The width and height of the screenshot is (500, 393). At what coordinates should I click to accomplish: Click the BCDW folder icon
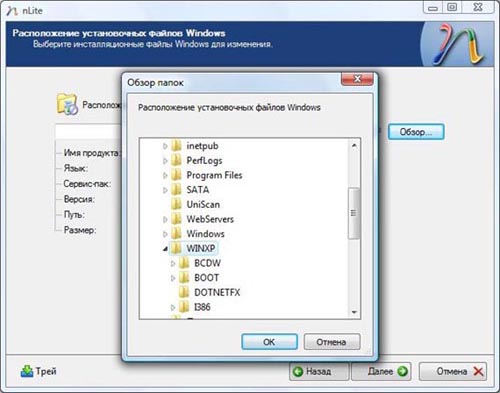tap(184, 263)
